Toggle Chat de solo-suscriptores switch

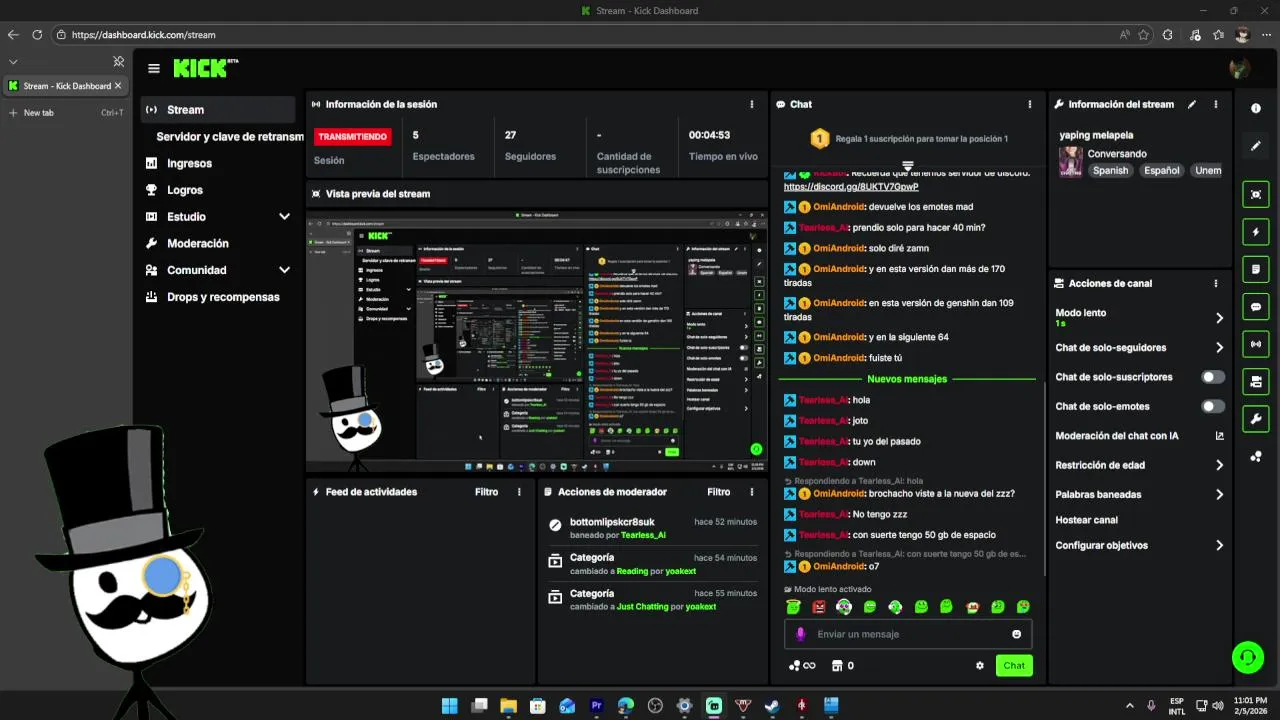click(x=1213, y=377)
